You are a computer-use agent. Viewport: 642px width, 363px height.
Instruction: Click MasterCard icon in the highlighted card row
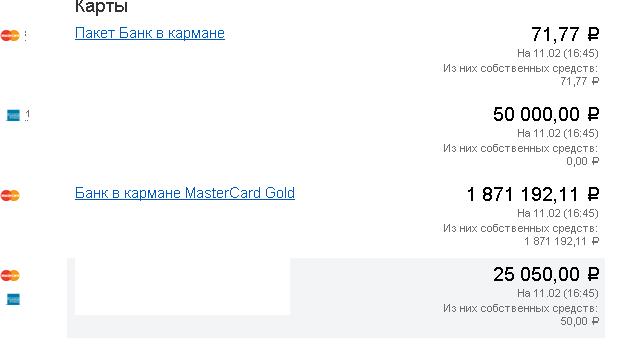click(10, 275)
